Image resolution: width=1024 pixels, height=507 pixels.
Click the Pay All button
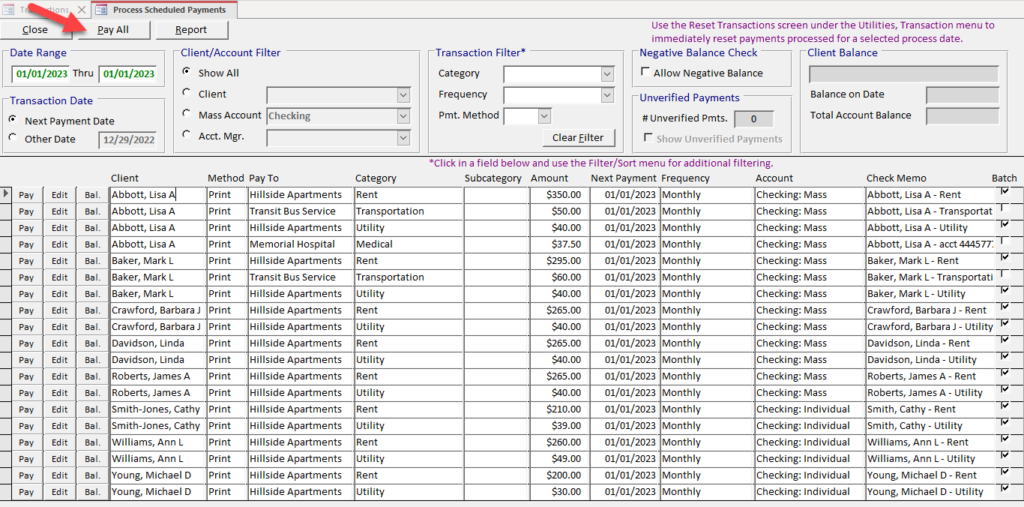[x=113, y=30]
